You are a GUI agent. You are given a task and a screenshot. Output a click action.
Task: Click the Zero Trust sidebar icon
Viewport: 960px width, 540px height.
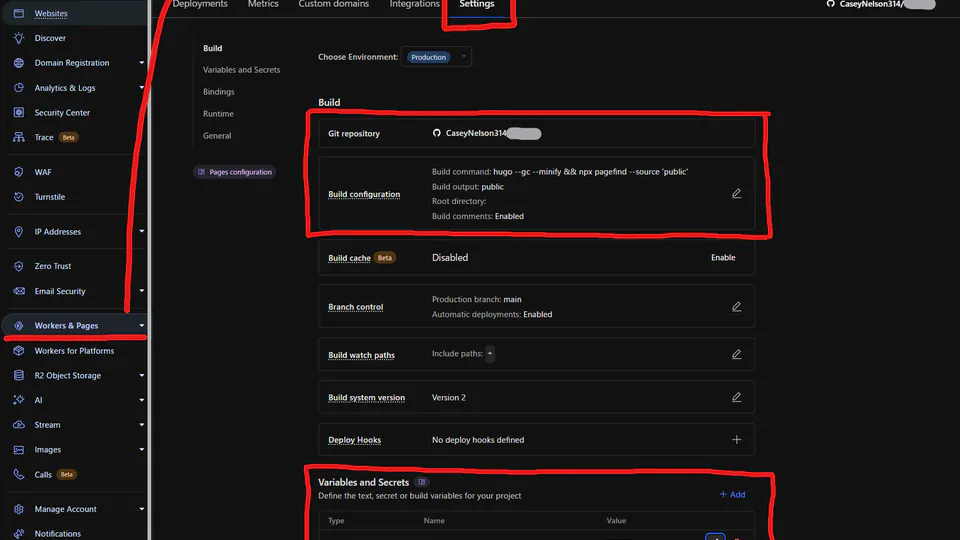pyautogui.click(x=19, y=266)
